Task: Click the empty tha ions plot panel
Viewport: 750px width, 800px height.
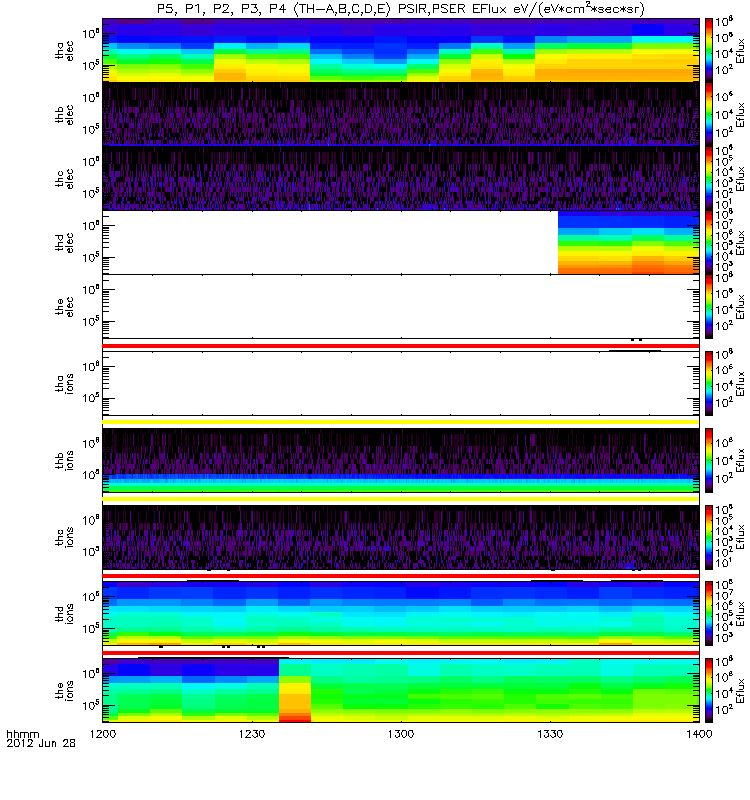Action: [x=401, y=384]
